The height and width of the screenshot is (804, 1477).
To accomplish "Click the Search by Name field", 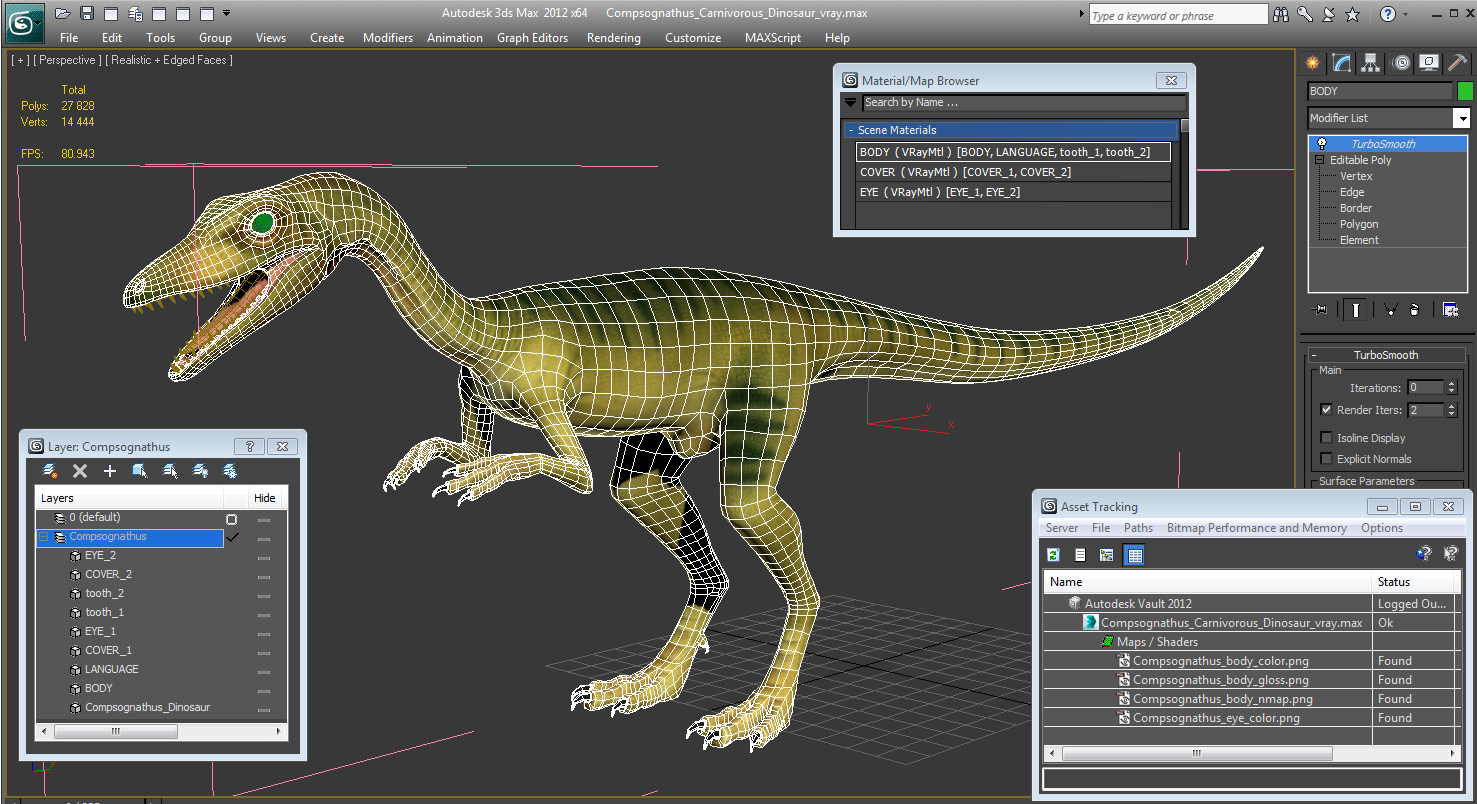I will pos(1024,102).
